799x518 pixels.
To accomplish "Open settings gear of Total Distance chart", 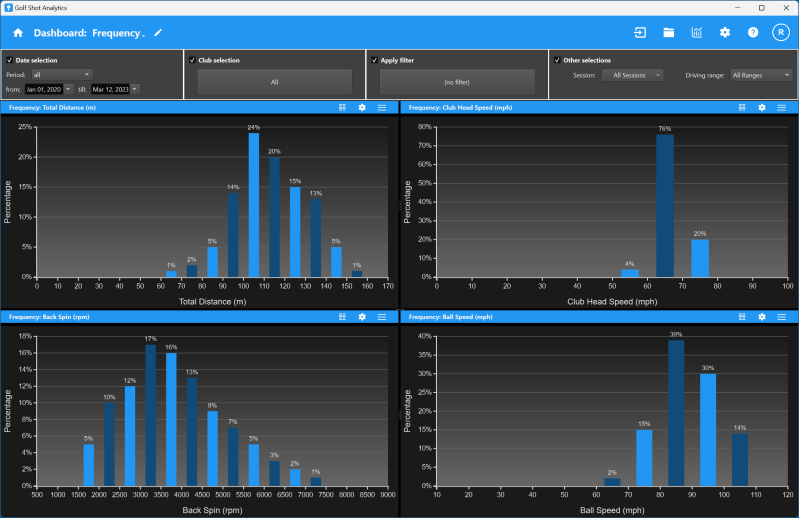I will tap(362, 107).
